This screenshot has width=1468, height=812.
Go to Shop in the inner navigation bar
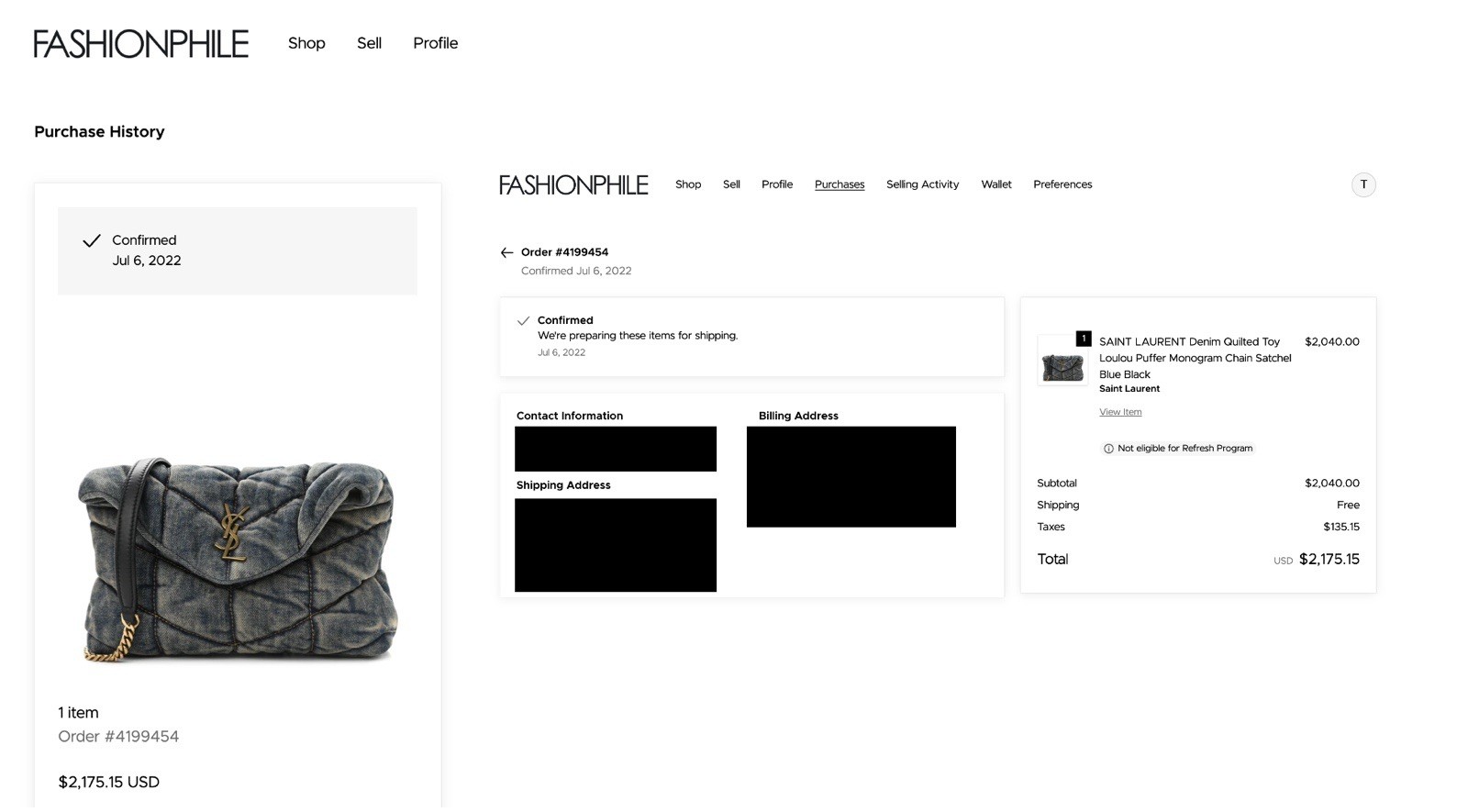[688, 184]
